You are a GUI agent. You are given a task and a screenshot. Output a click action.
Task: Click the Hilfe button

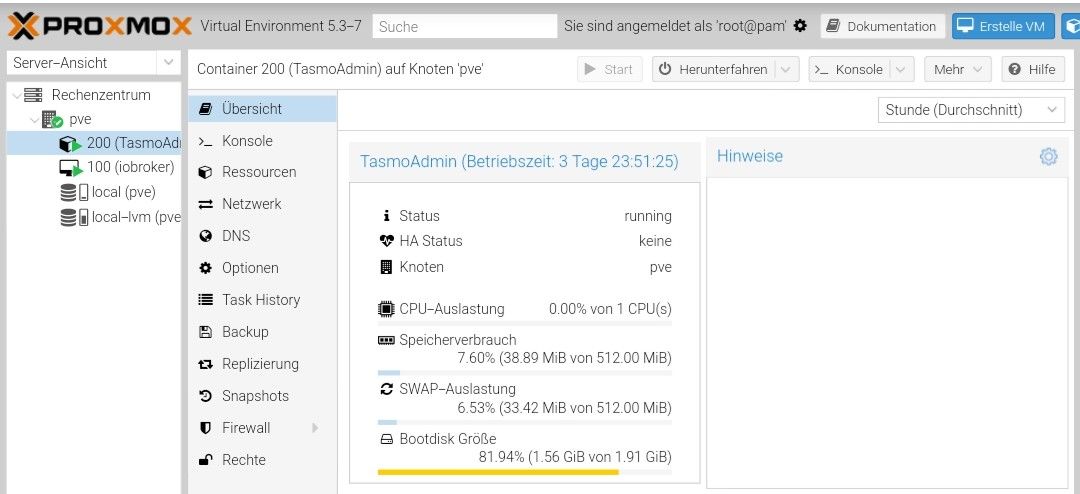pos(1033,70)
